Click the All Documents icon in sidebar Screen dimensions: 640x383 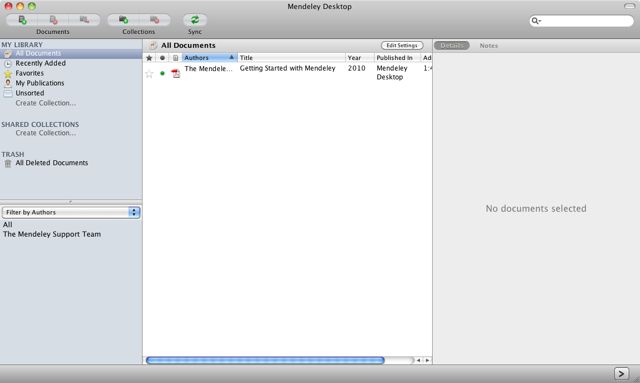point(8,54)
